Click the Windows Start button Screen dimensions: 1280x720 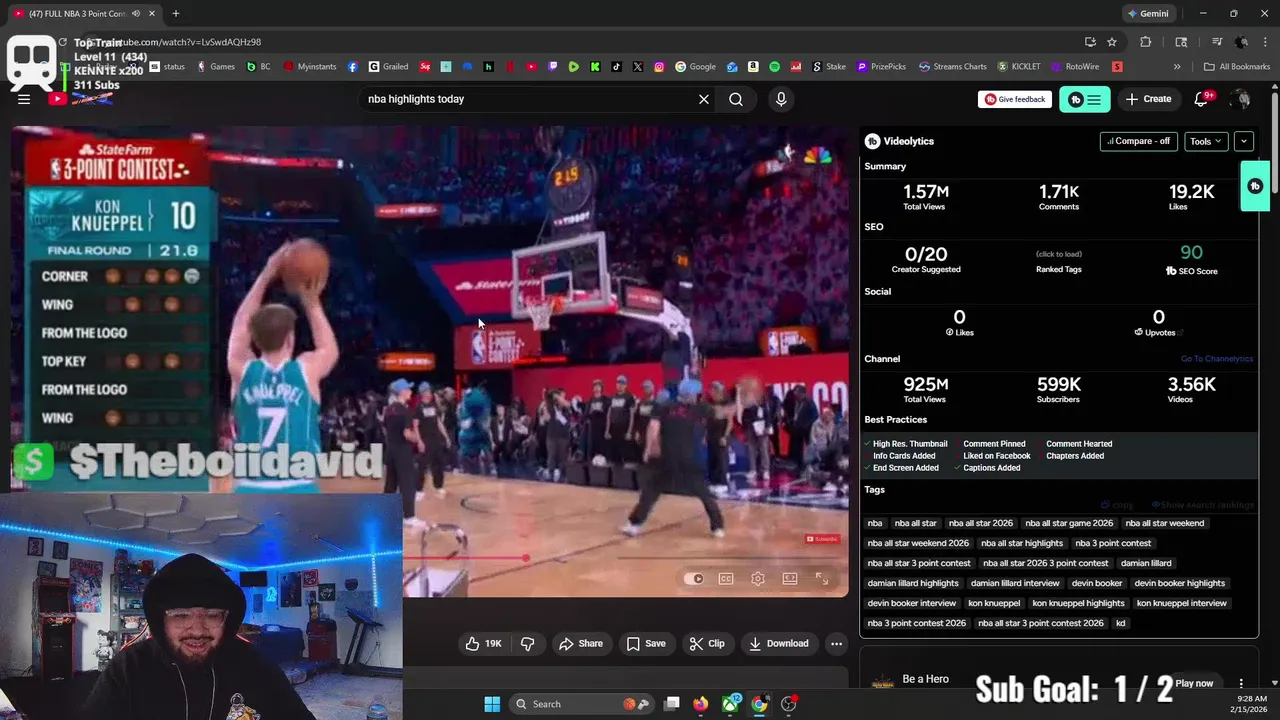(492, 704)
